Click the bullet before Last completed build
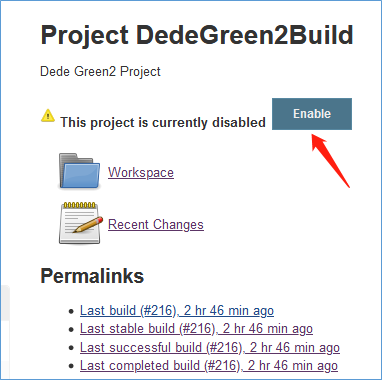The width and height of the screenshot is (382, 380). (71, 367)
